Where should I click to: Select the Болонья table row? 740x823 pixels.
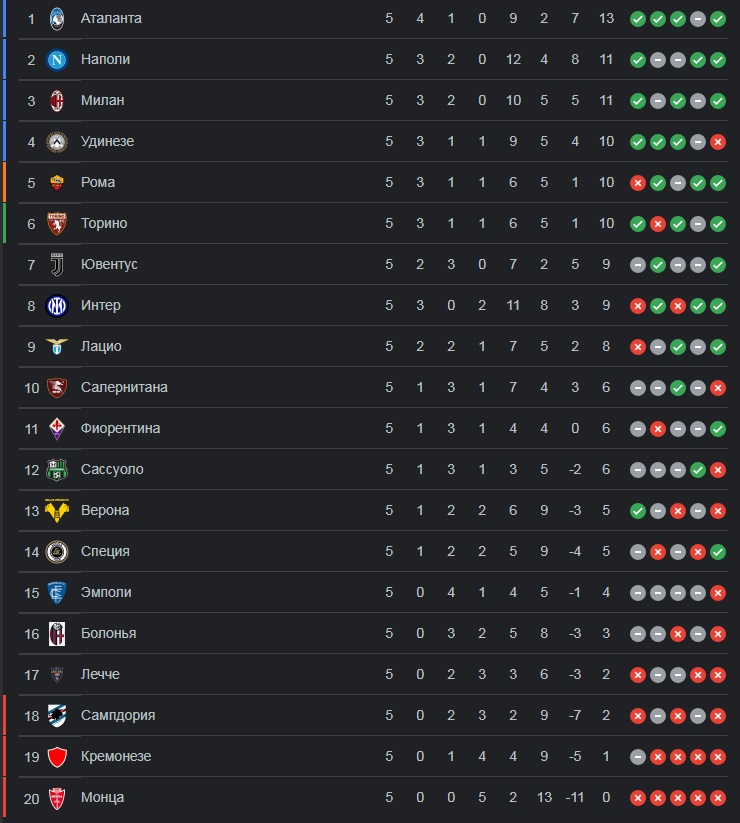pyautogui.click(x=373, y=634)
